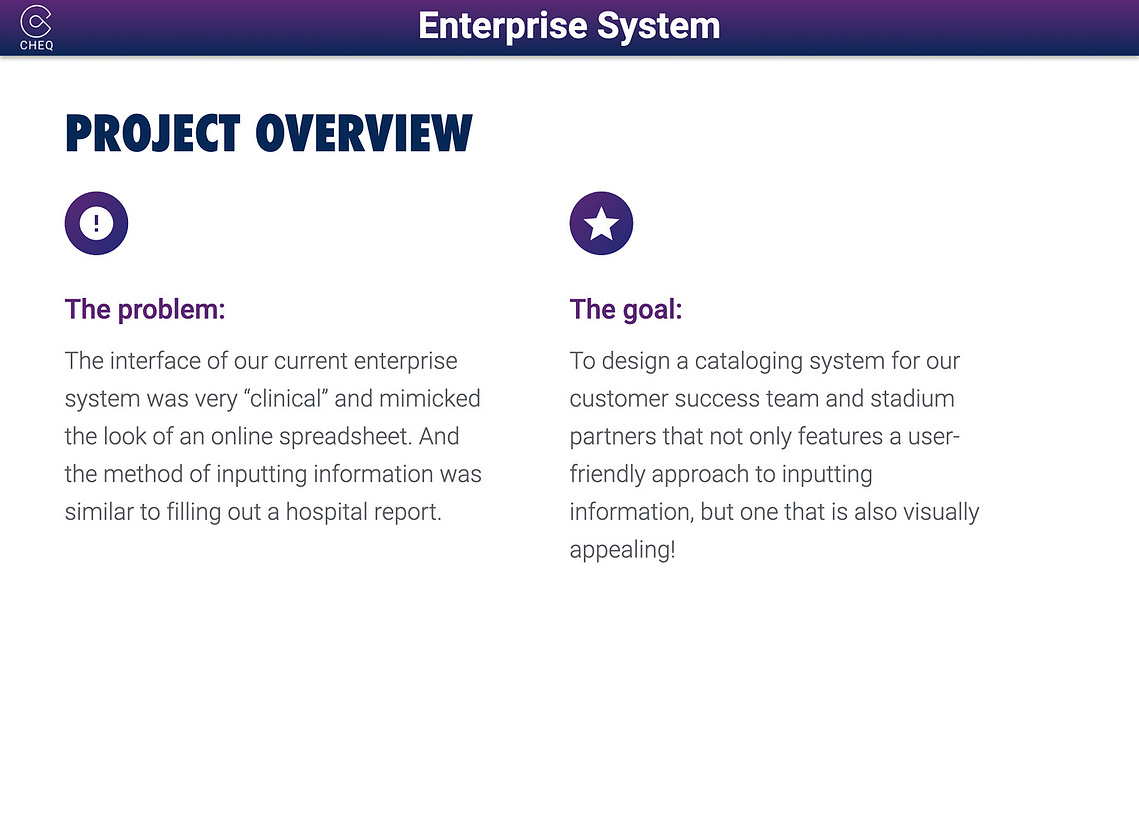Viewport: 1139px width, 830px height.
Task: Click "friendly approach to inputting" line
Action: (x=721, y=474)
